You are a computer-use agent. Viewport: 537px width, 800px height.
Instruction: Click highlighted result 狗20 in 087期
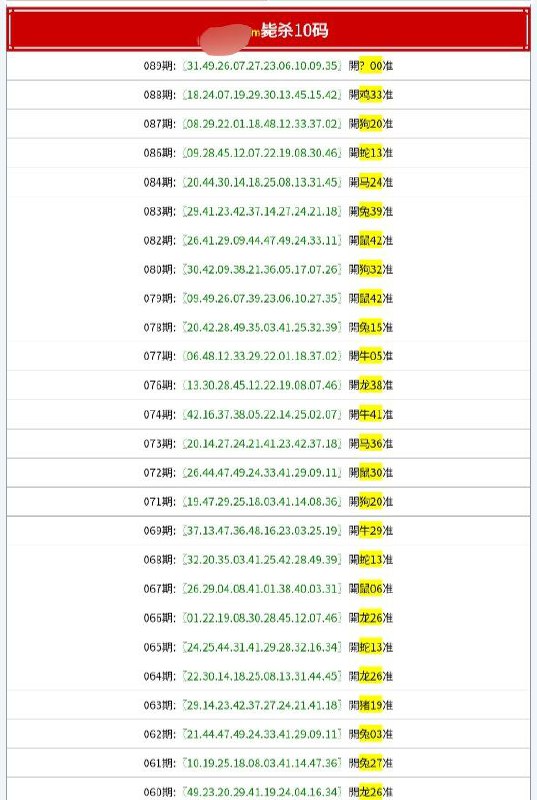click(371, 124)
